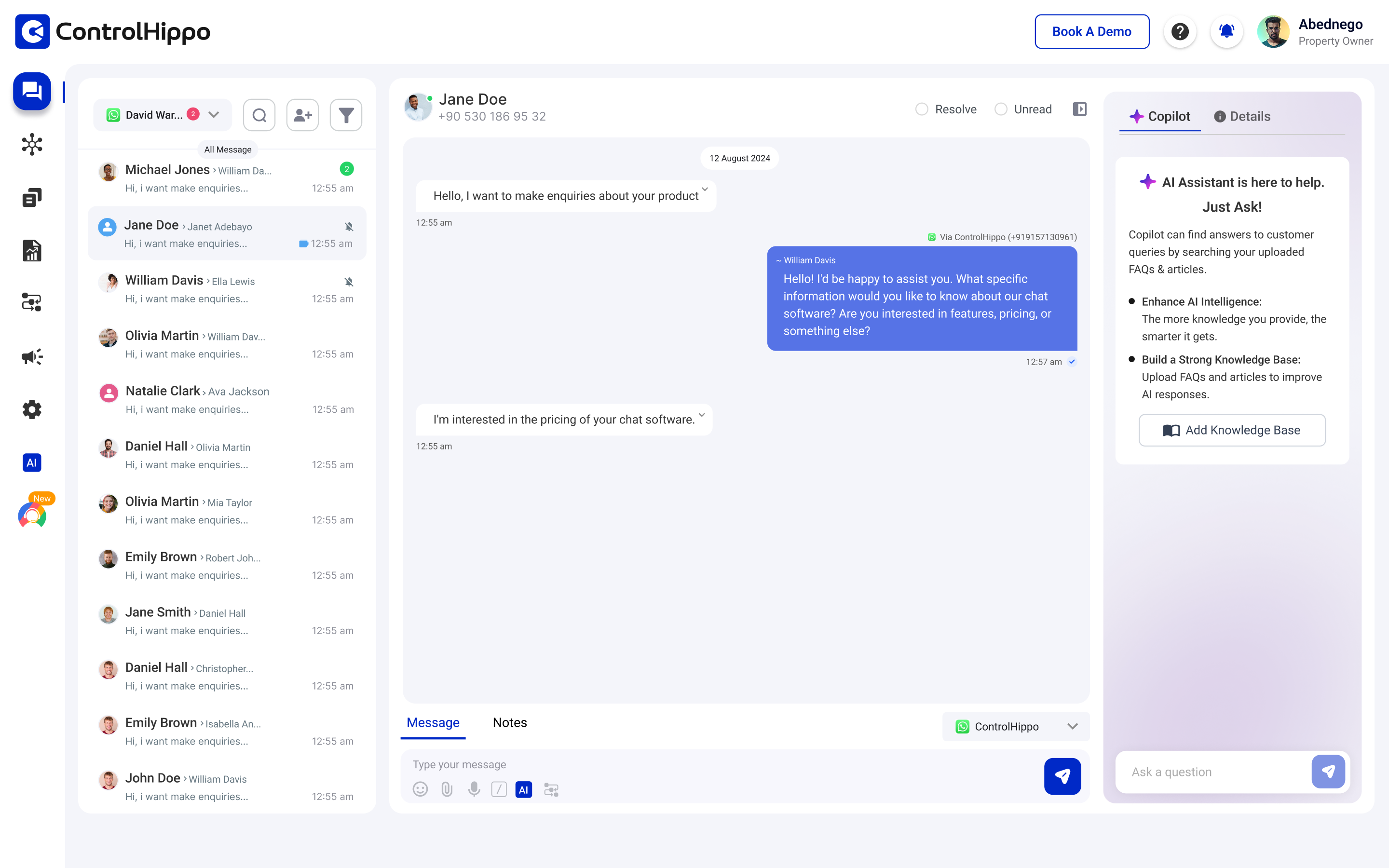
Task: Click the Book A Demo button
Action: (x=1091, y=31)
